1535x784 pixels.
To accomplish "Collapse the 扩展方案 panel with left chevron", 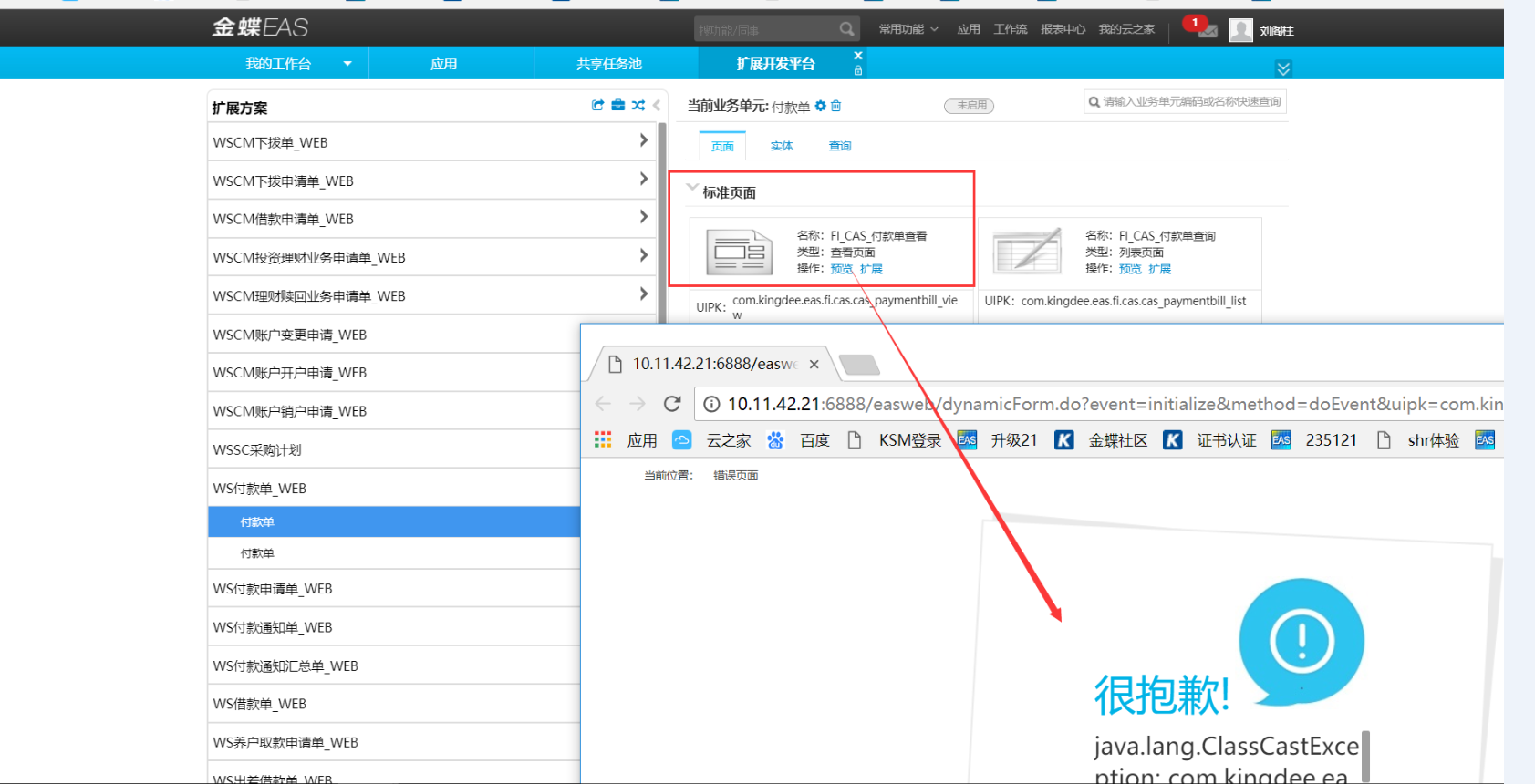I will point(657,105).
